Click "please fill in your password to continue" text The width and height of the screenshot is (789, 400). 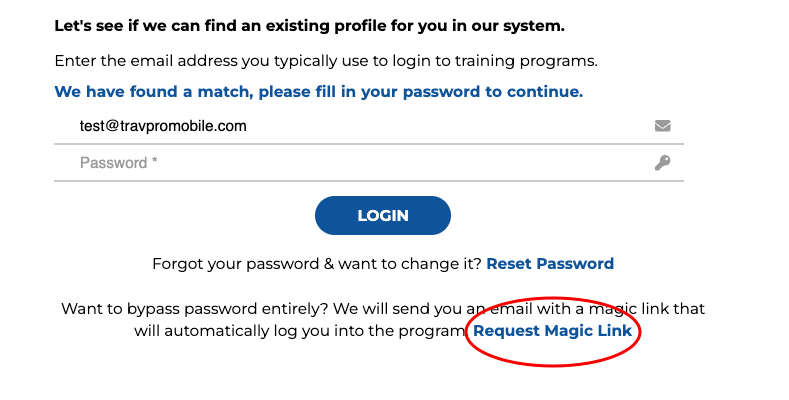coord(420,92)
